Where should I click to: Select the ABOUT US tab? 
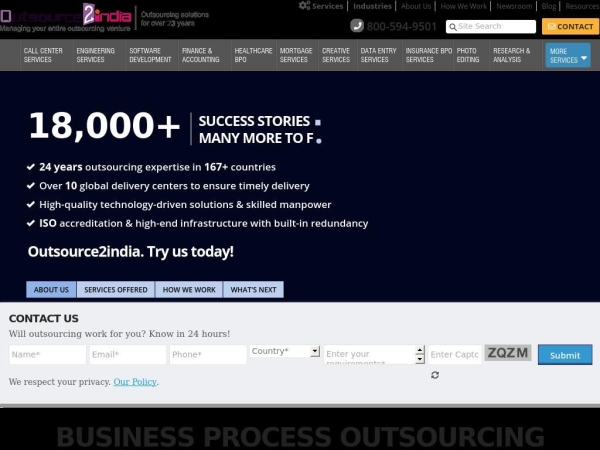pyautogui.click(x=51, y=289)
